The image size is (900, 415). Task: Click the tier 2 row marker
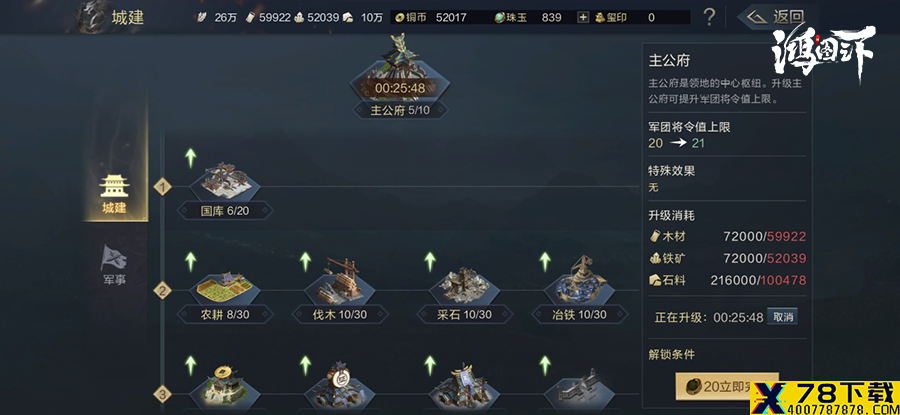click(162, 290)
